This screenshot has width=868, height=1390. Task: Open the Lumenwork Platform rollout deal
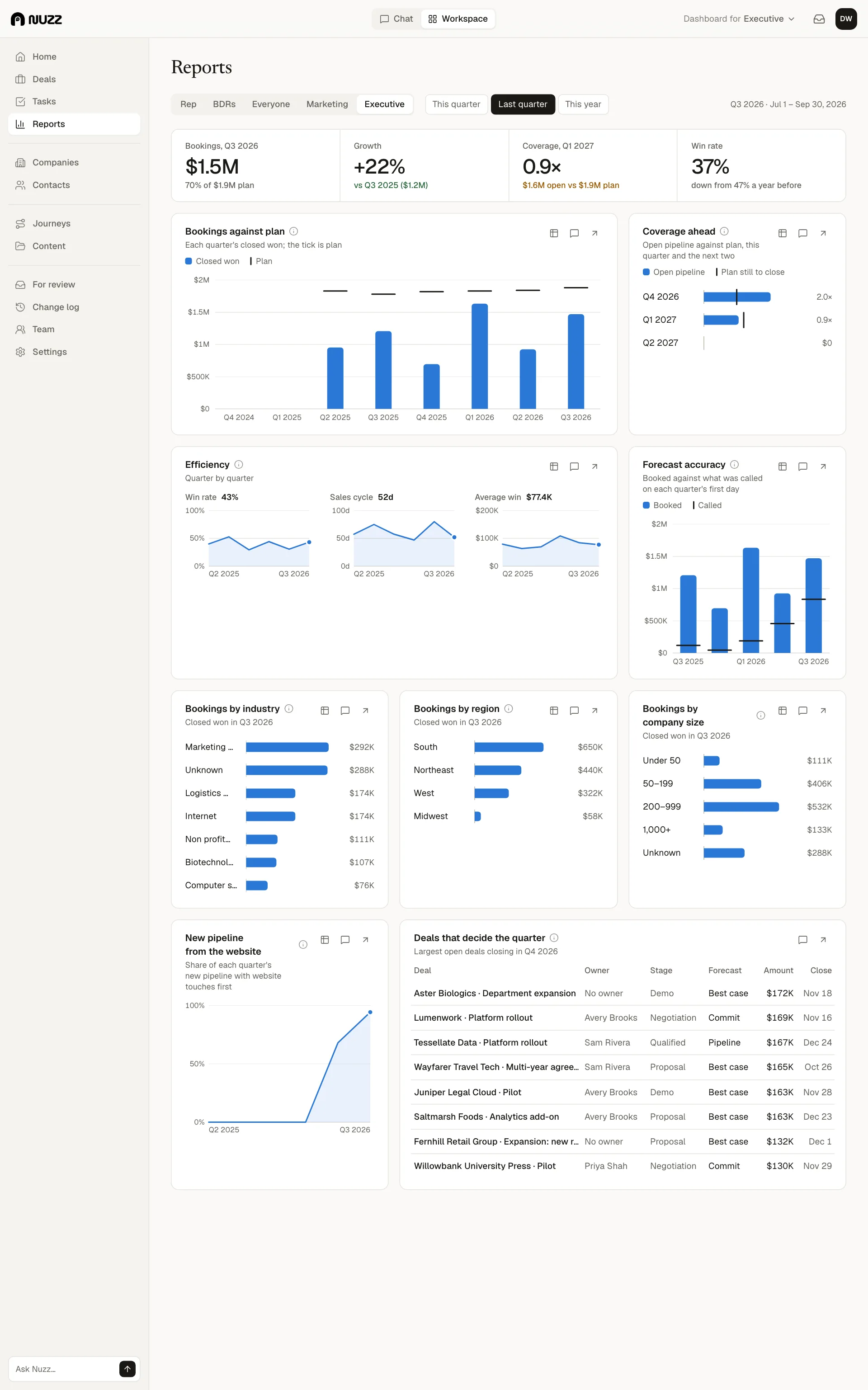pos(623,1018)
